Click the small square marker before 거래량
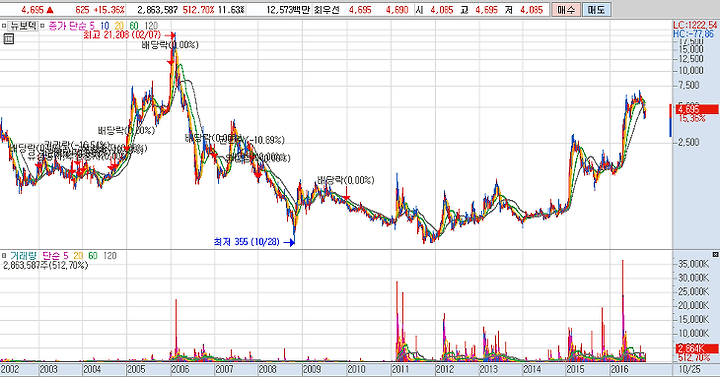Viewport: 720px width, 377px height. coord(4,255)
